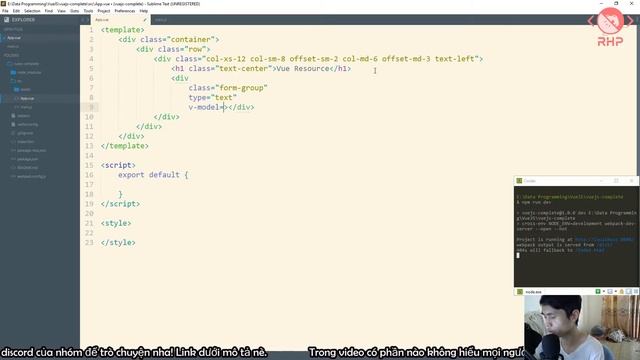Open webpack.config.js in the sidebar
640x360 pixels.
[x=31, y=176]
